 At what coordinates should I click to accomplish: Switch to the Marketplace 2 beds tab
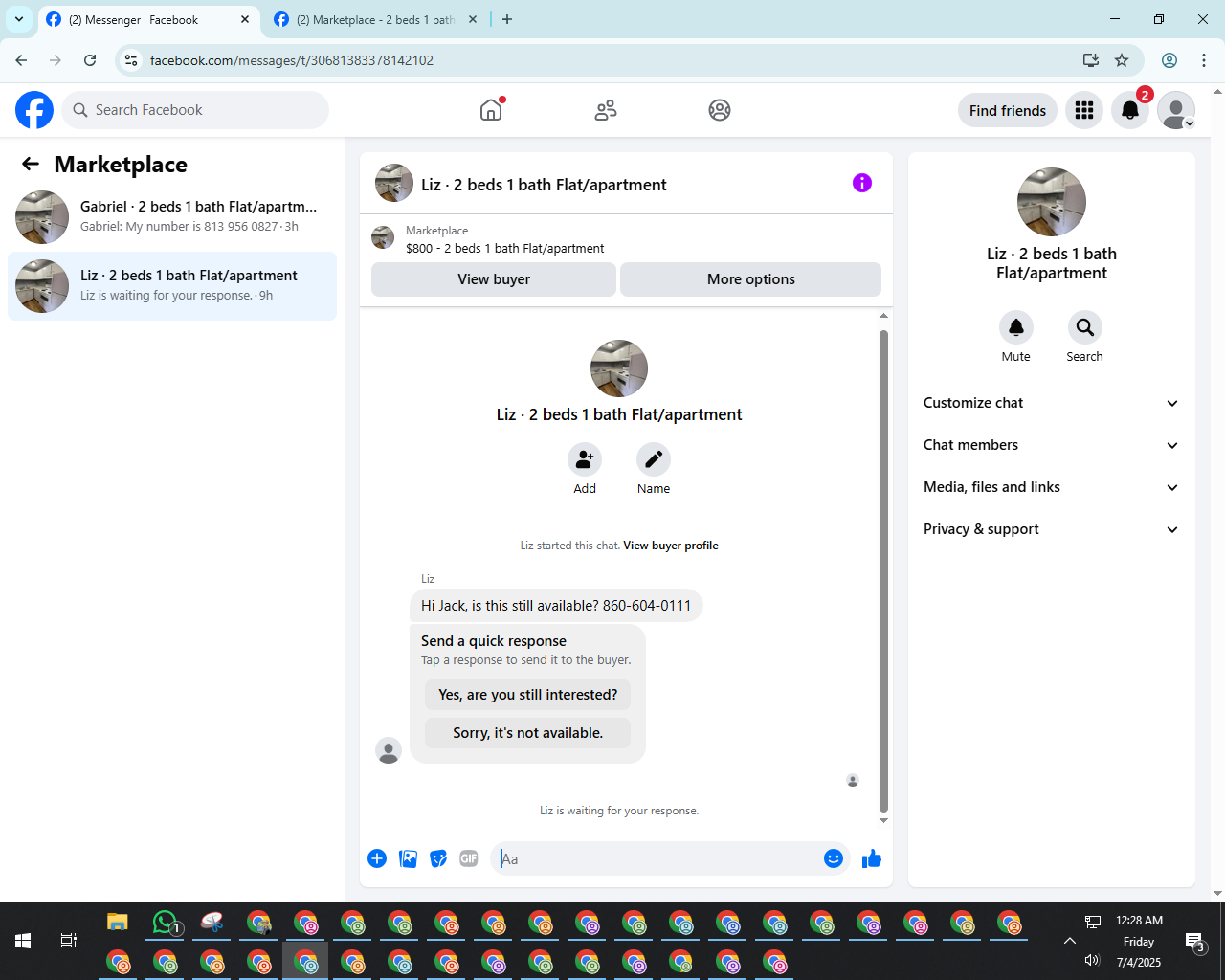click(375, 19)
